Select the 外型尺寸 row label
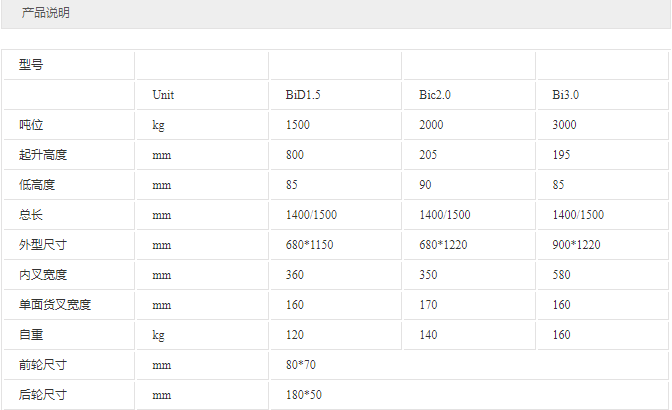The height and width of the screenshot is (410, 672). point(42,245)
